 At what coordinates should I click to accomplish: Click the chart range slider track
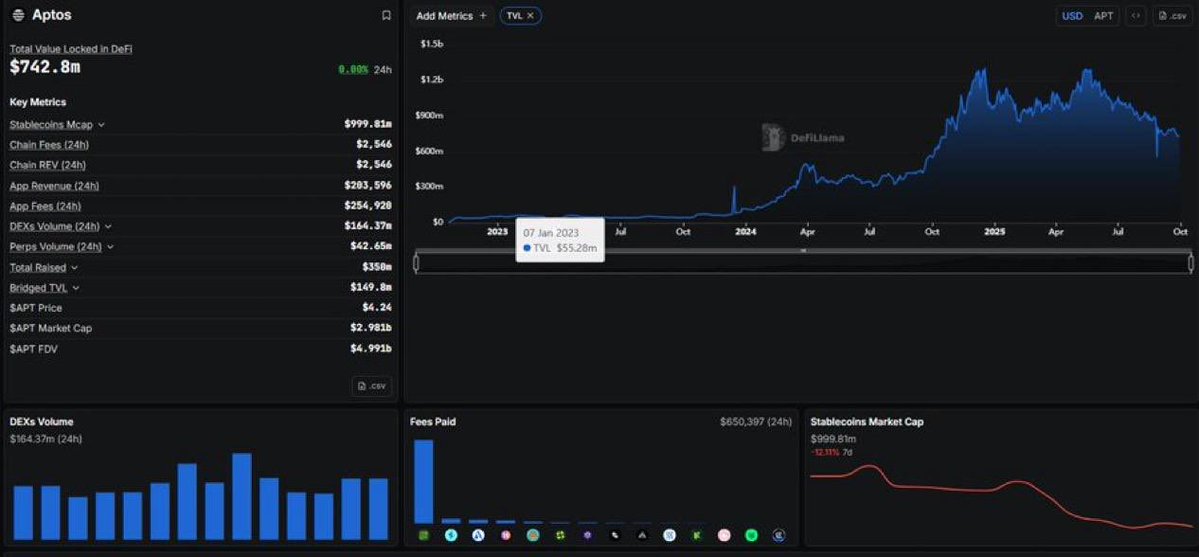804,262
